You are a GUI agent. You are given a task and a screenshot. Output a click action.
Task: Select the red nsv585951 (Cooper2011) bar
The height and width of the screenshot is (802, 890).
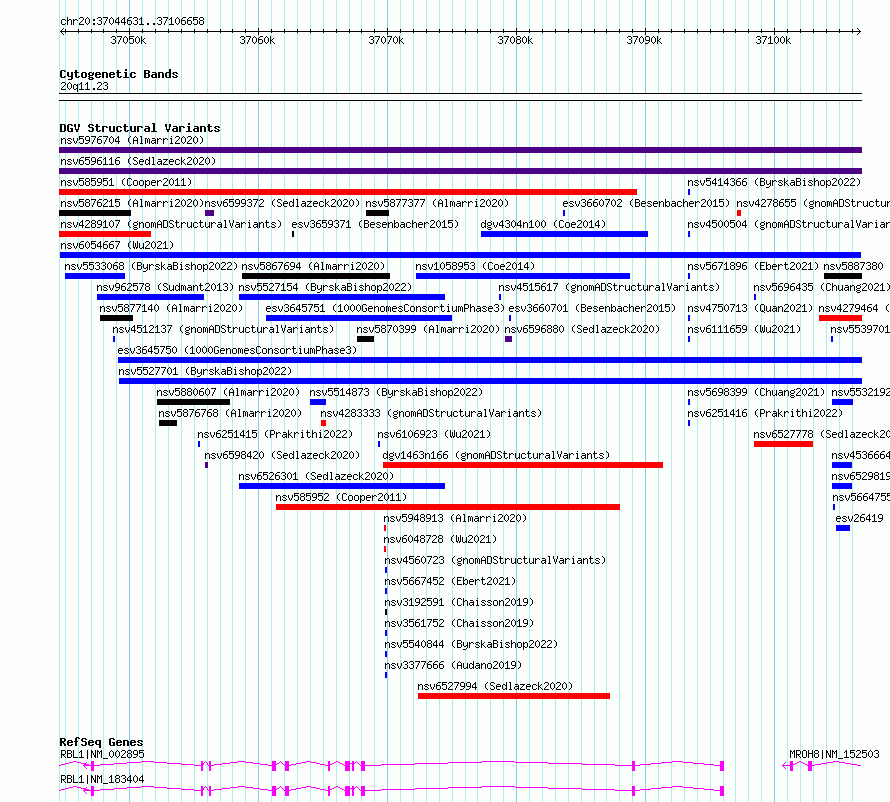click(x=348, y=192)
